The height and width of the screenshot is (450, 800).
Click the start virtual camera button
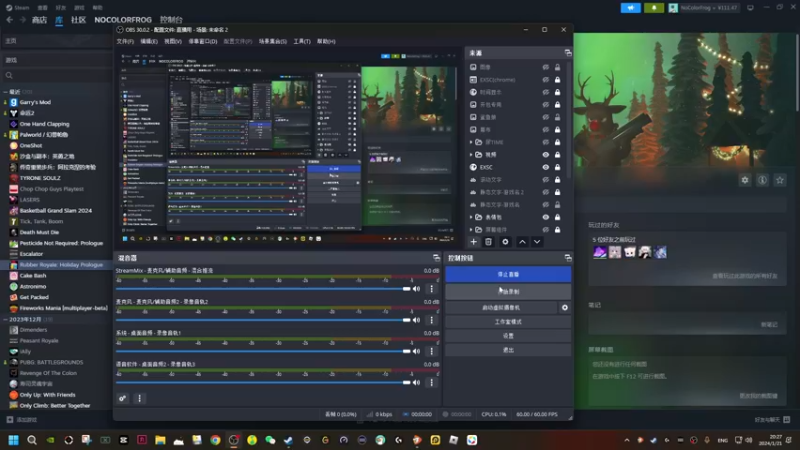pos(501,308)
